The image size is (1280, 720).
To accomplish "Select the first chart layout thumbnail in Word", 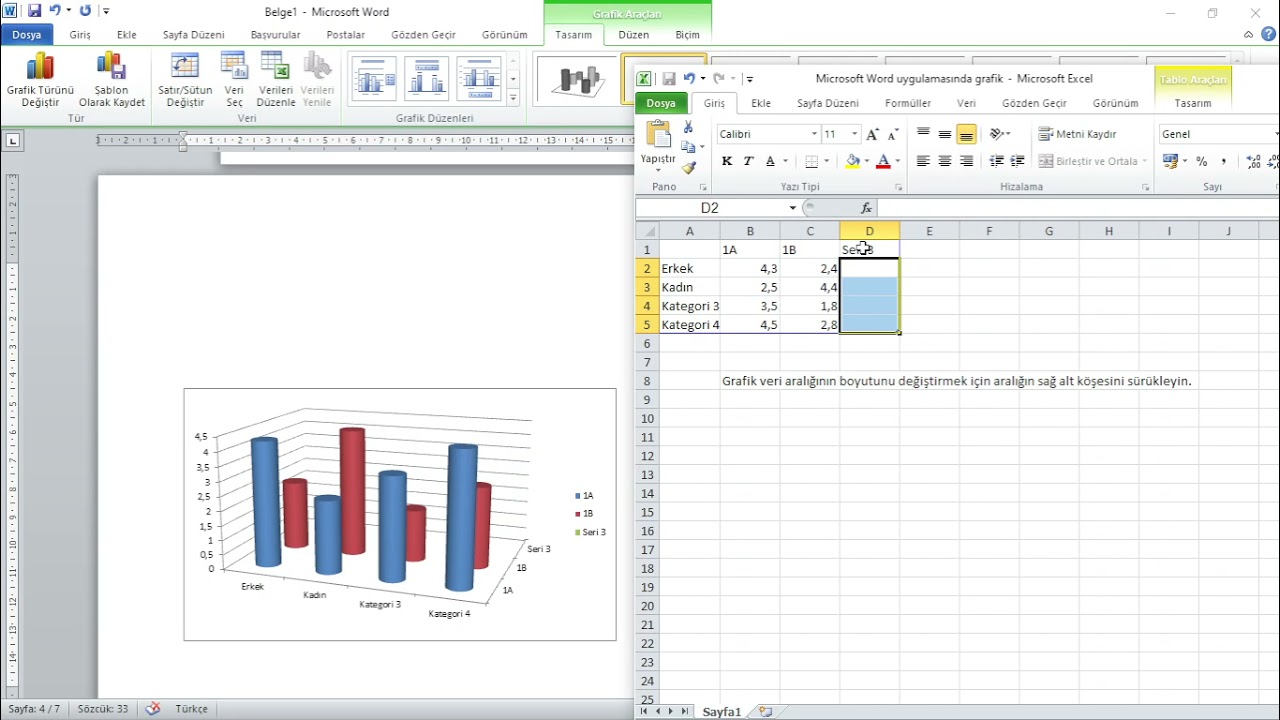I will (x=375, y=79).
